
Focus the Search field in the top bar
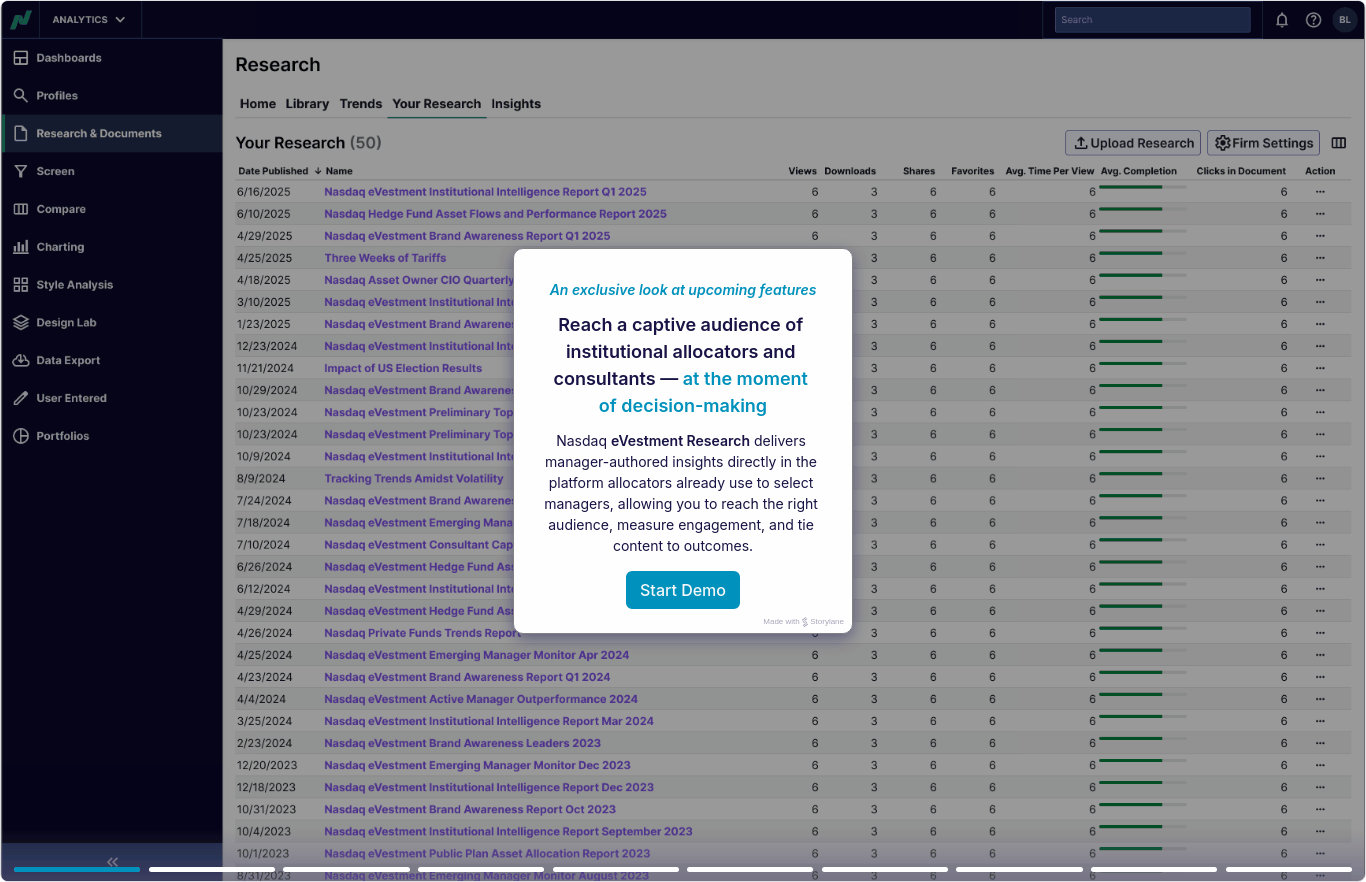point(1153,20)
